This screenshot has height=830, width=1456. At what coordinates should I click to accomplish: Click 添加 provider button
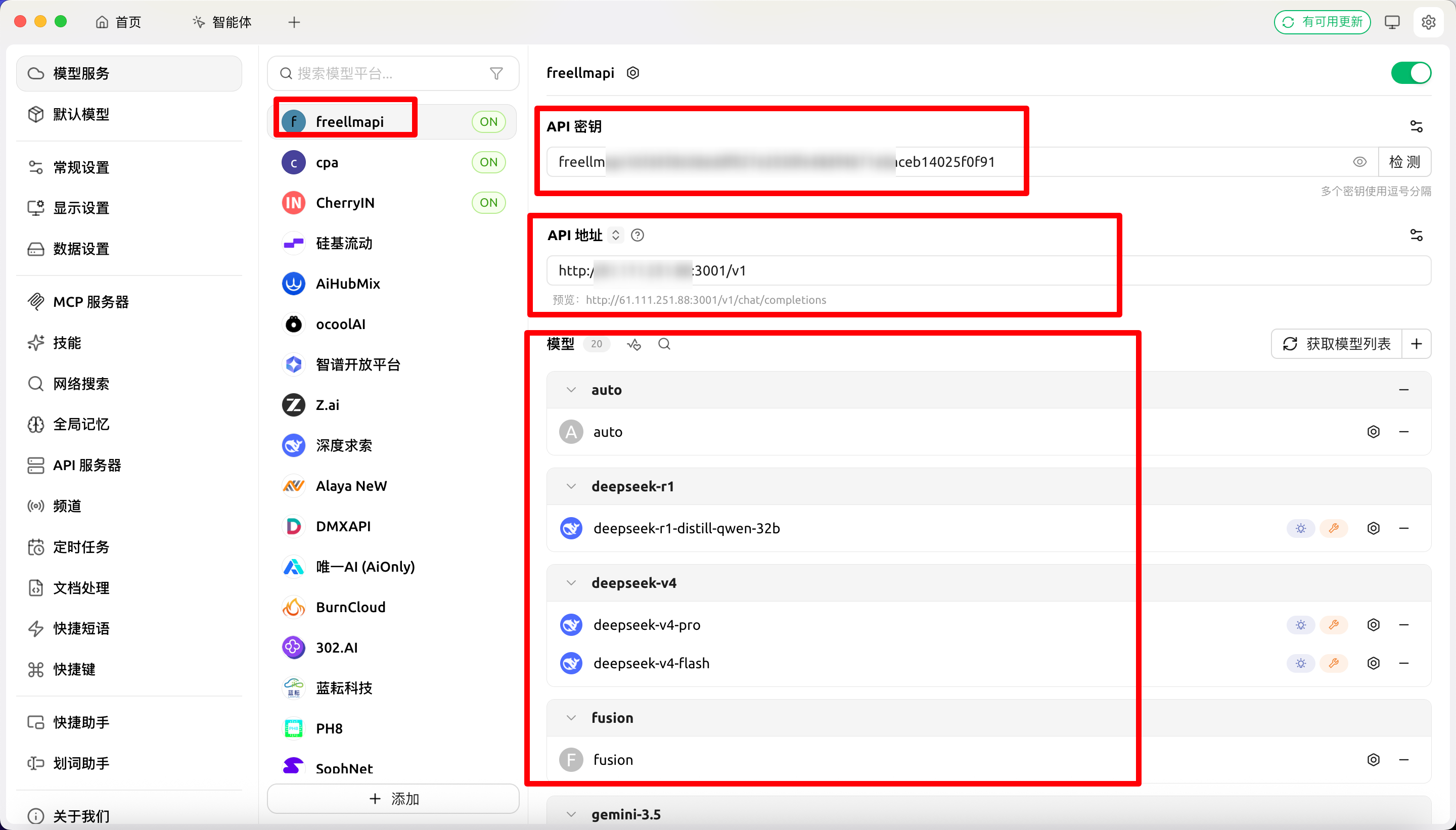click(x=393, y=799)
